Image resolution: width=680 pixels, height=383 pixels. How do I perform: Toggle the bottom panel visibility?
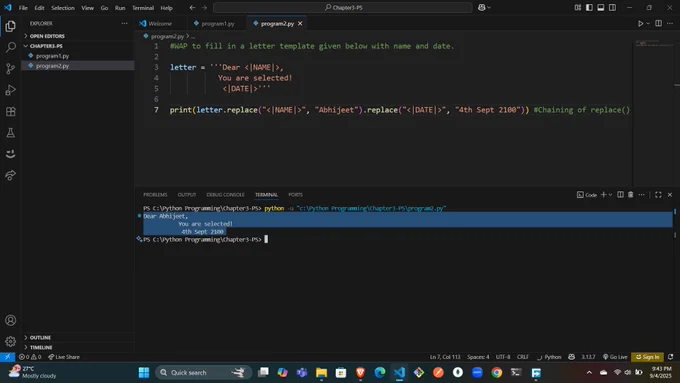[601, 7]
